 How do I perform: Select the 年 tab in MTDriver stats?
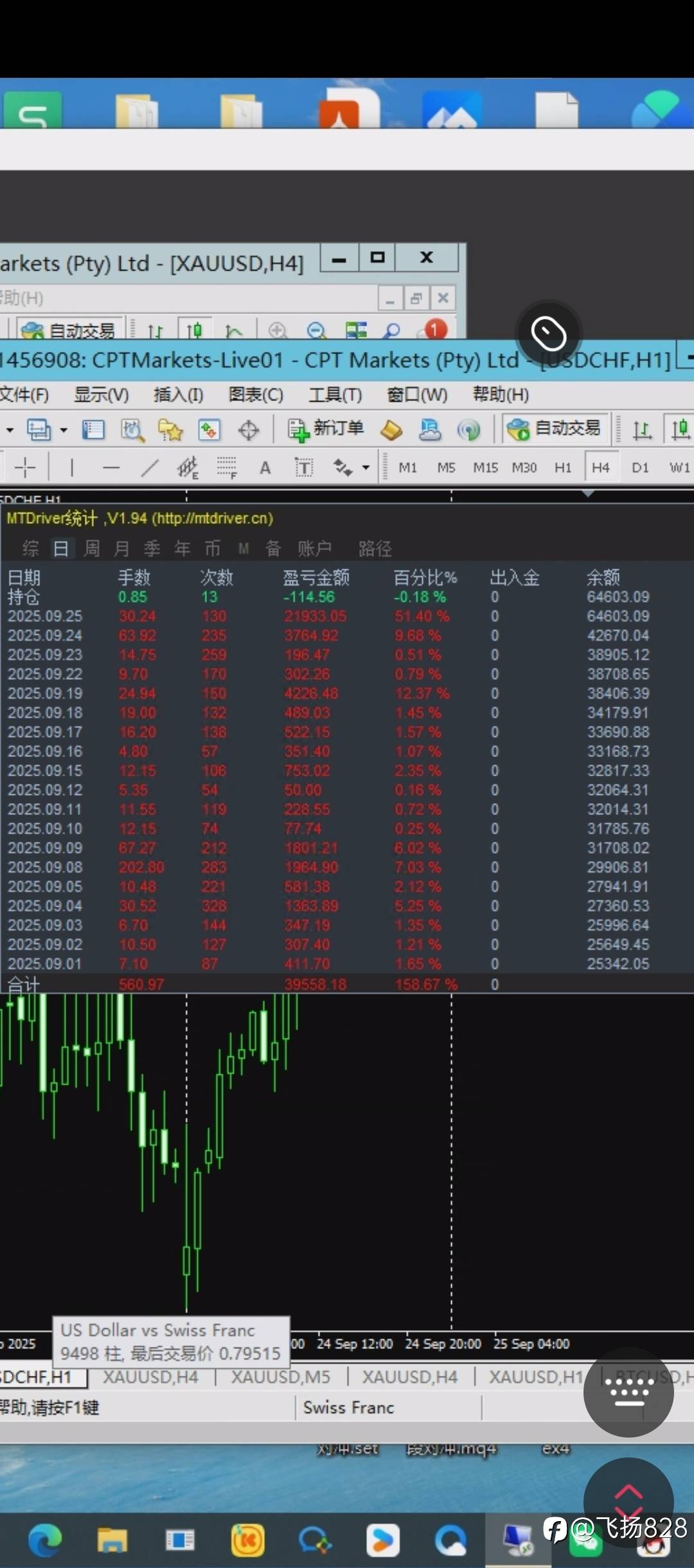pyautogui.click(x=182, y=548)
